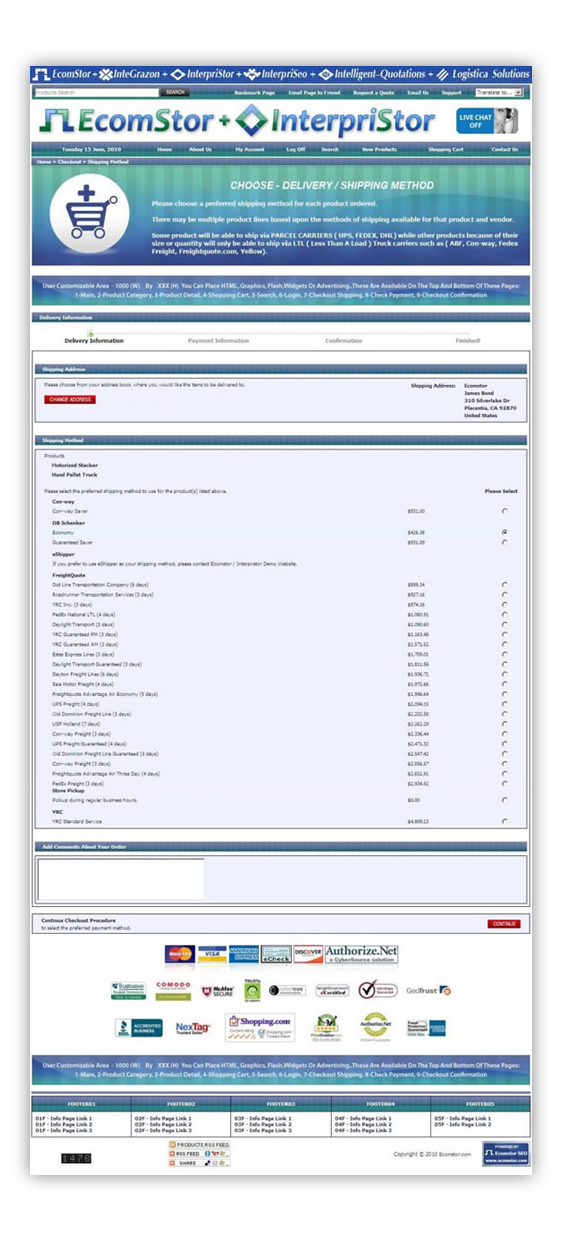Click the MasterCard payment logo

(x=180, y=954)
